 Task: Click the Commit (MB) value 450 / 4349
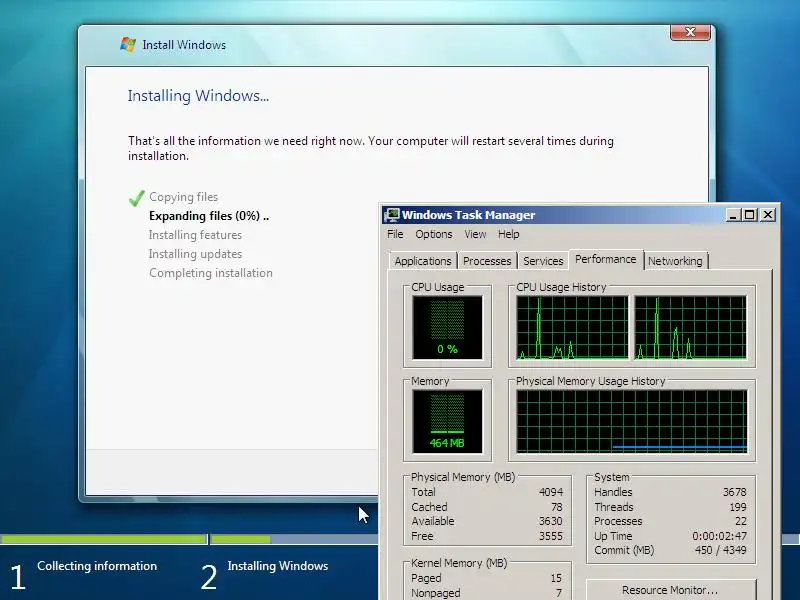pos(721,550)
